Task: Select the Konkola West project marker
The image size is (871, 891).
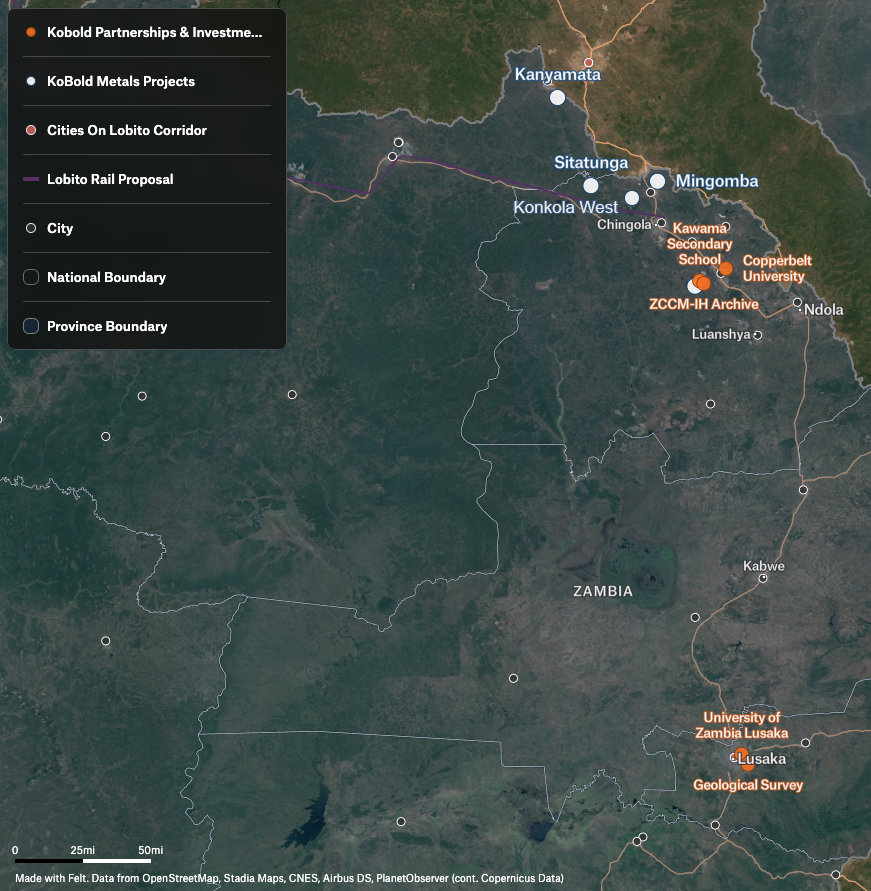Action: click(x=631, y=198)
